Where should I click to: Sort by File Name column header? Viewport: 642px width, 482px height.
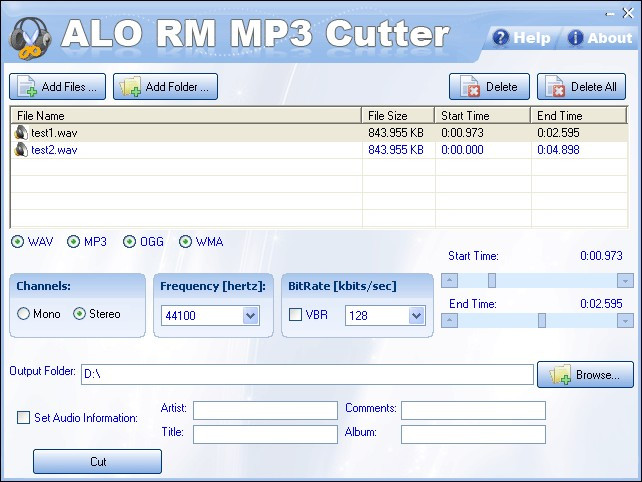tap(186, 115)
